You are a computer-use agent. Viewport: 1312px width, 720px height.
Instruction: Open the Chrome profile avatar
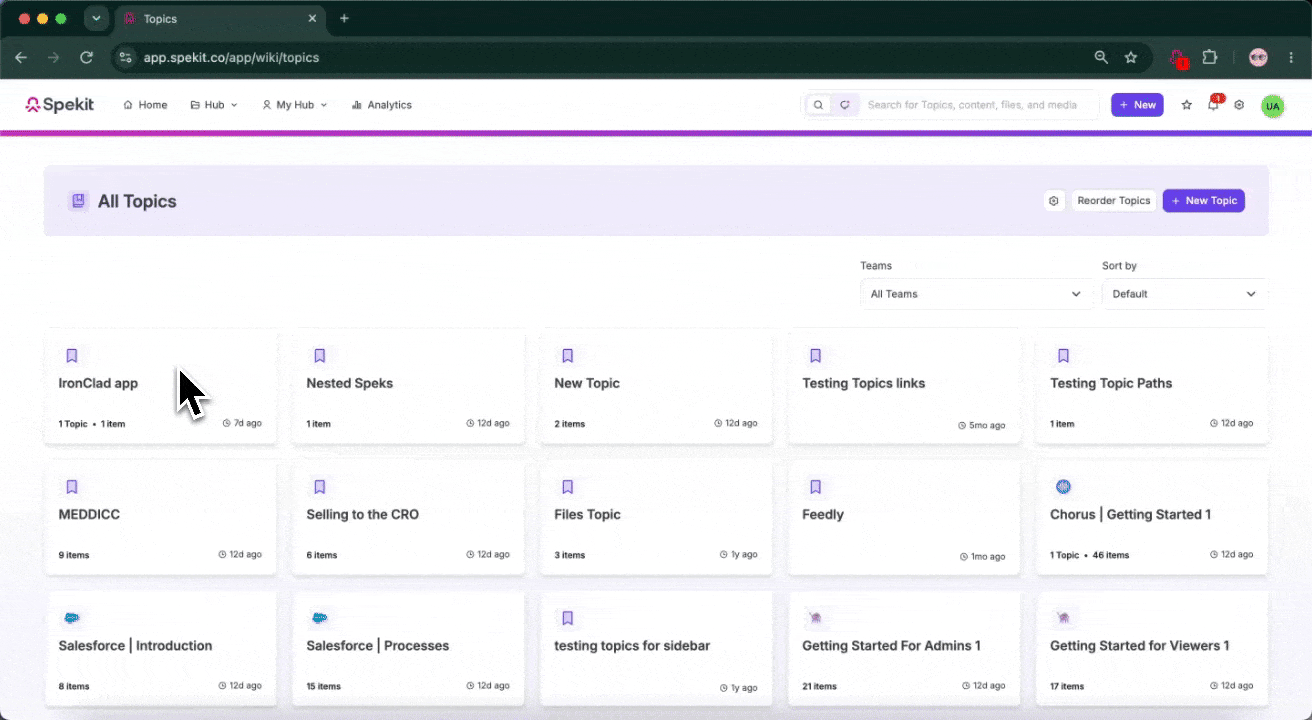(1258, 58)
